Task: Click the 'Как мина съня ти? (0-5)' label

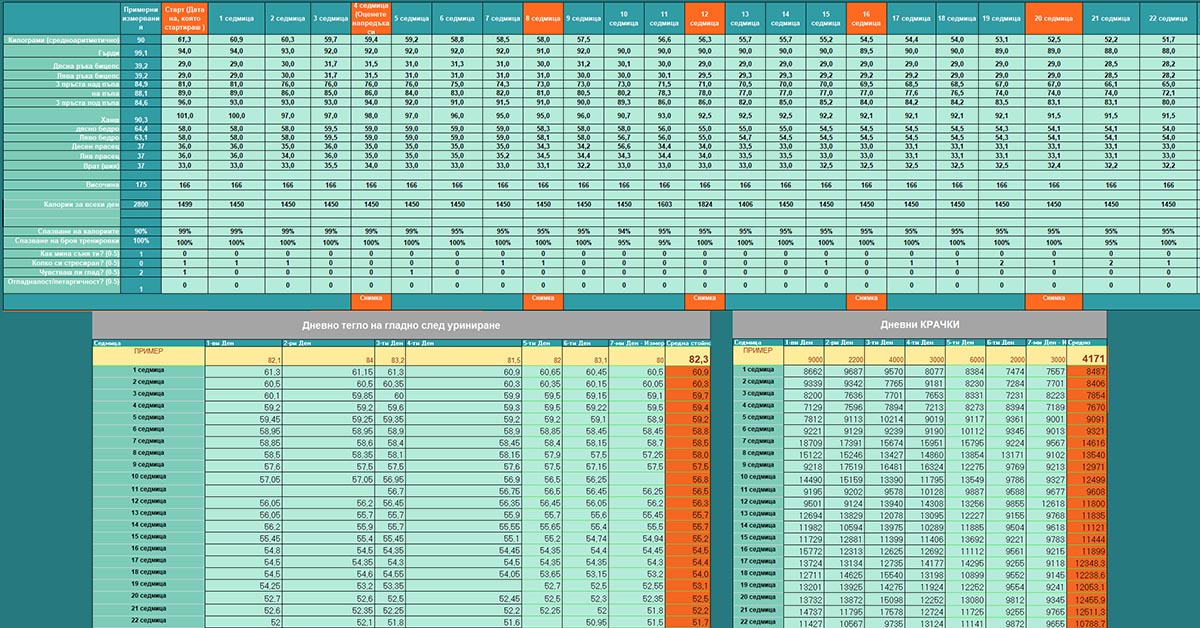Action: pos(60,254)
